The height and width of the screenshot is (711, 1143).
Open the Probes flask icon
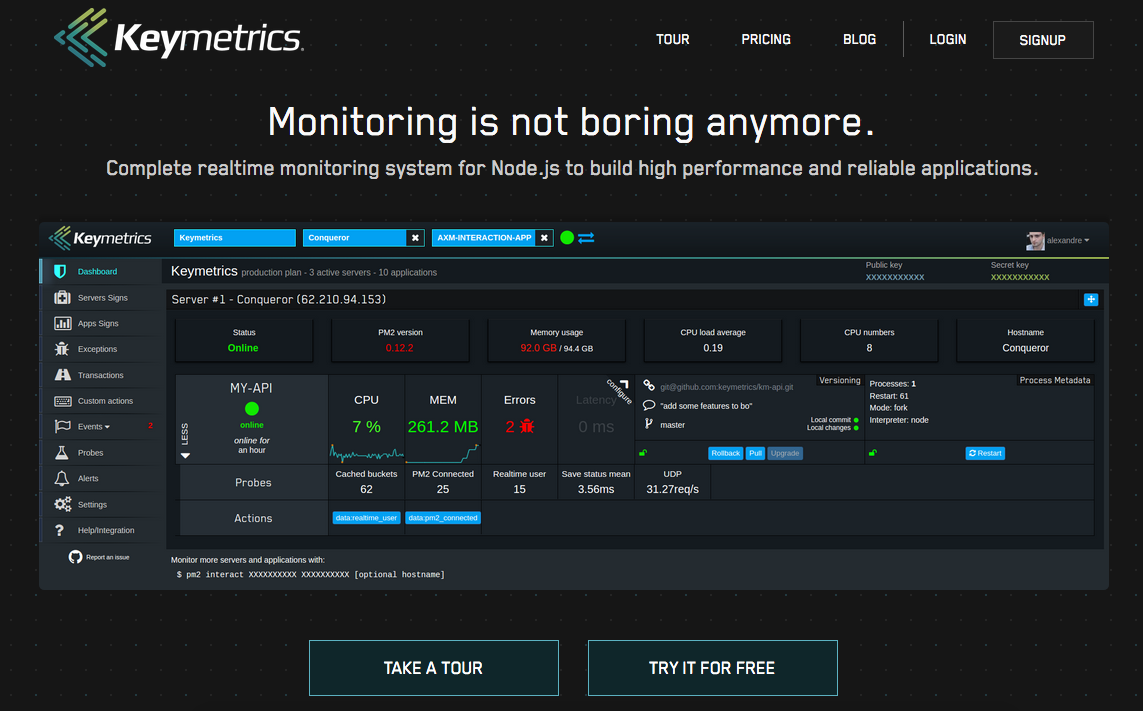pyautogui.click(x=61, y=453)
